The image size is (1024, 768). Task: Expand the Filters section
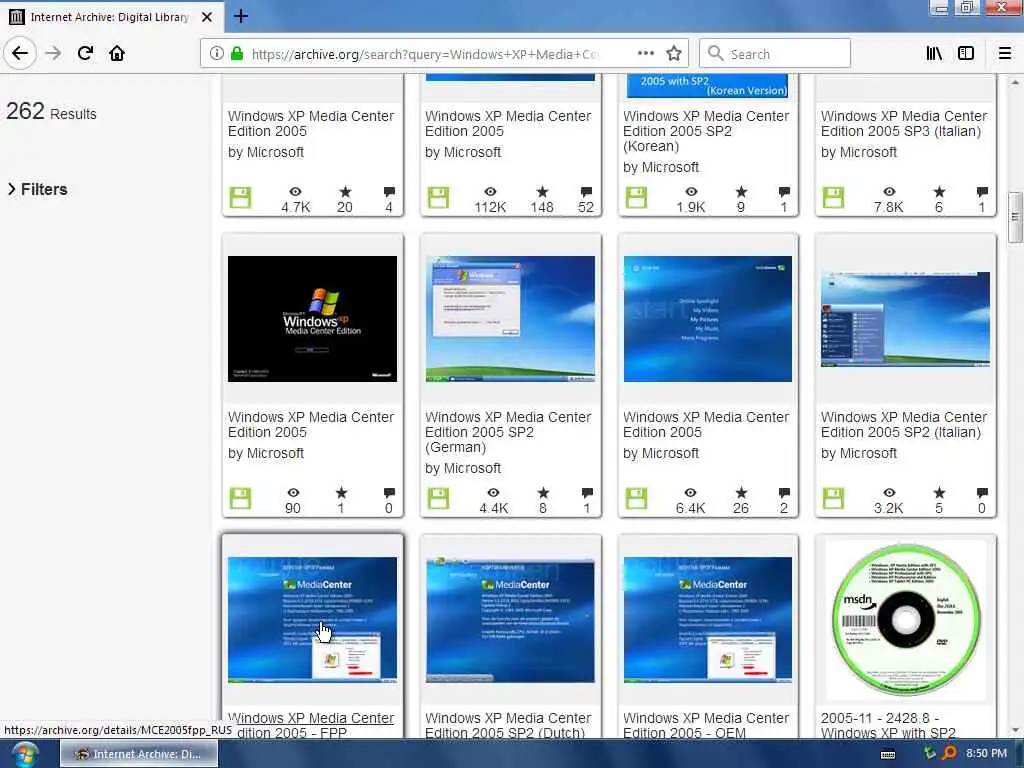[x=38, y=189]
